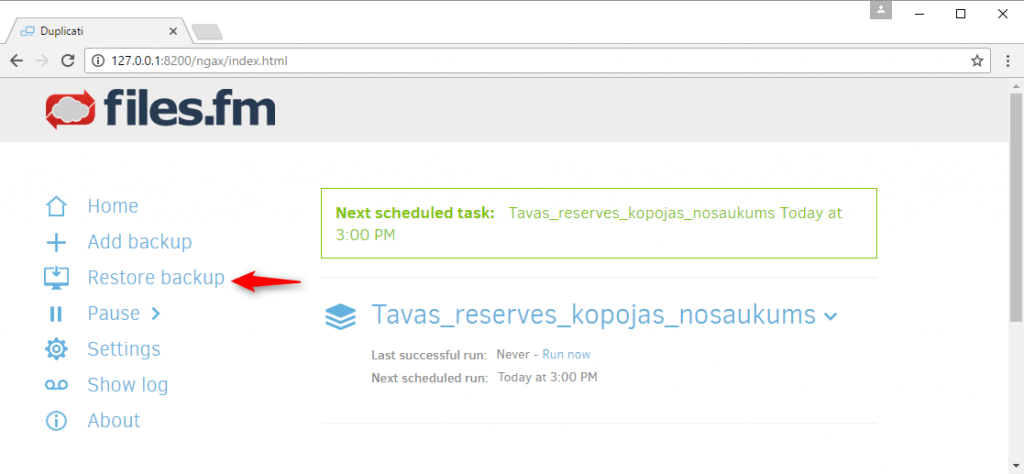
Task: Open the Settings menu item
Action: pyautogui.click(x=124, y=349)
